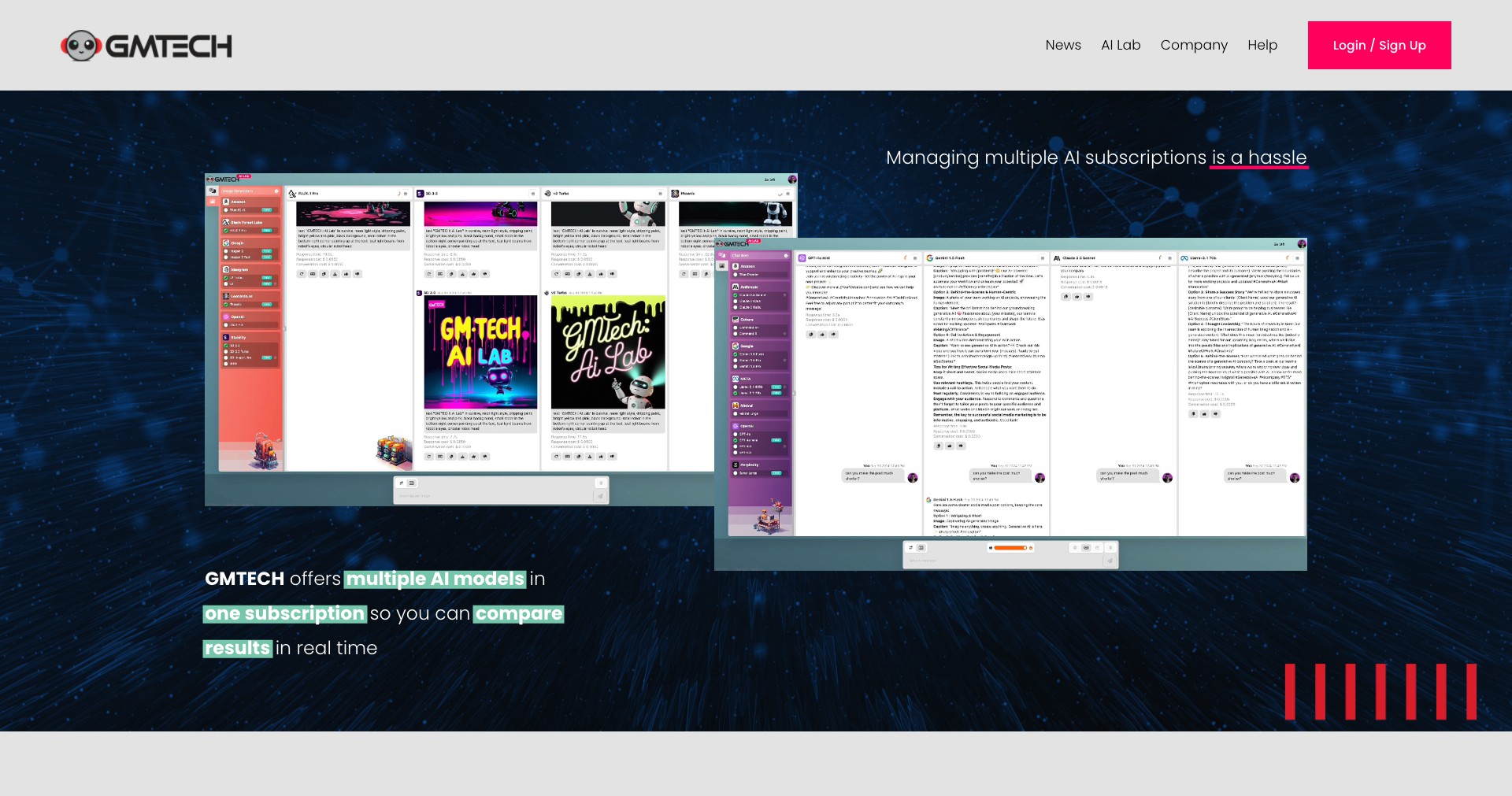Open the AI Lab menu item
This screenshot has width=1512, height=796.
click(x=1121, y=45)
